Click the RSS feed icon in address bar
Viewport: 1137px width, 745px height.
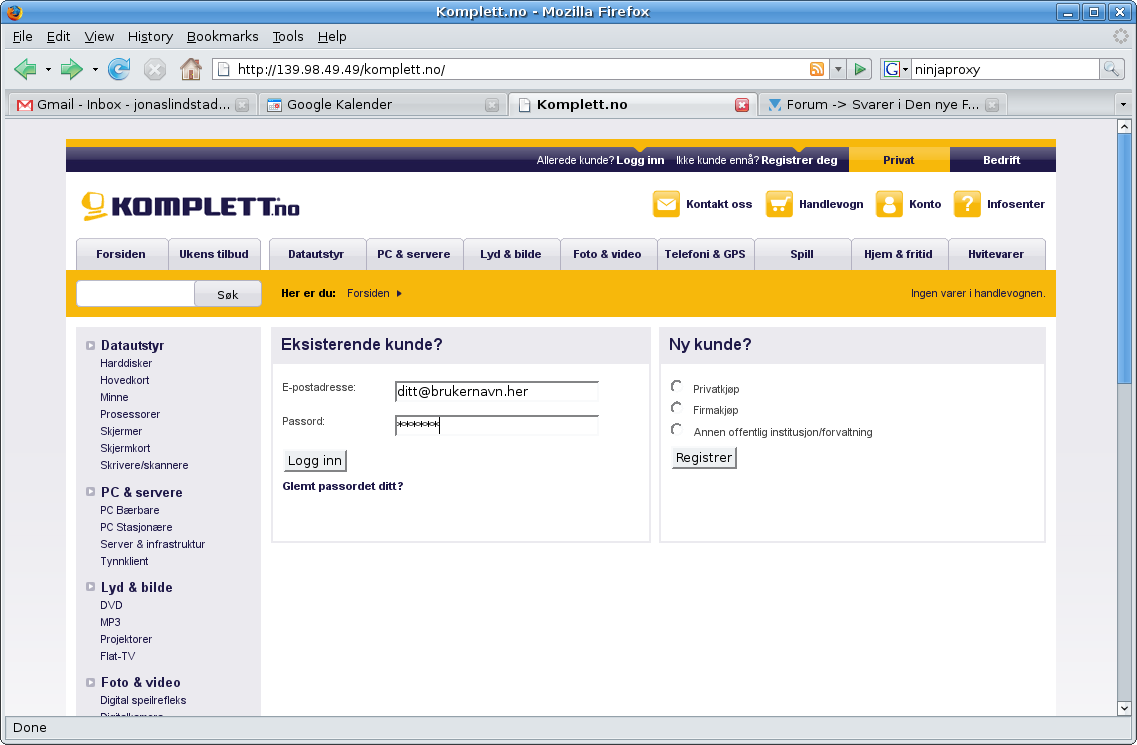click(x=816, y=69)
